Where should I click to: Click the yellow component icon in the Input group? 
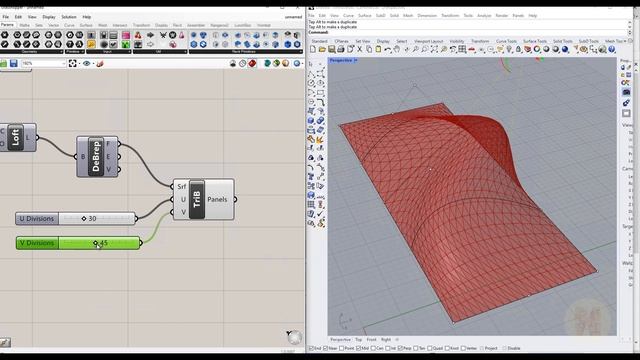(x=91, y=44)
